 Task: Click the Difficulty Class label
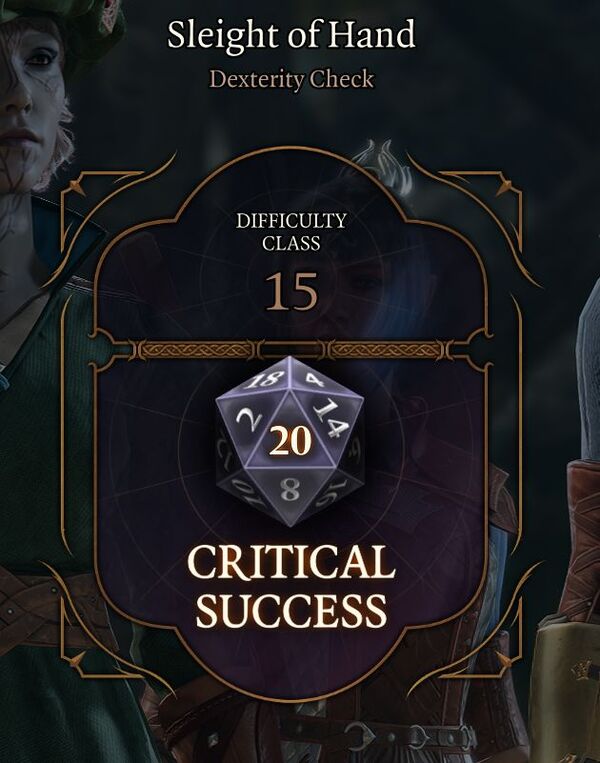pos(291,232)
